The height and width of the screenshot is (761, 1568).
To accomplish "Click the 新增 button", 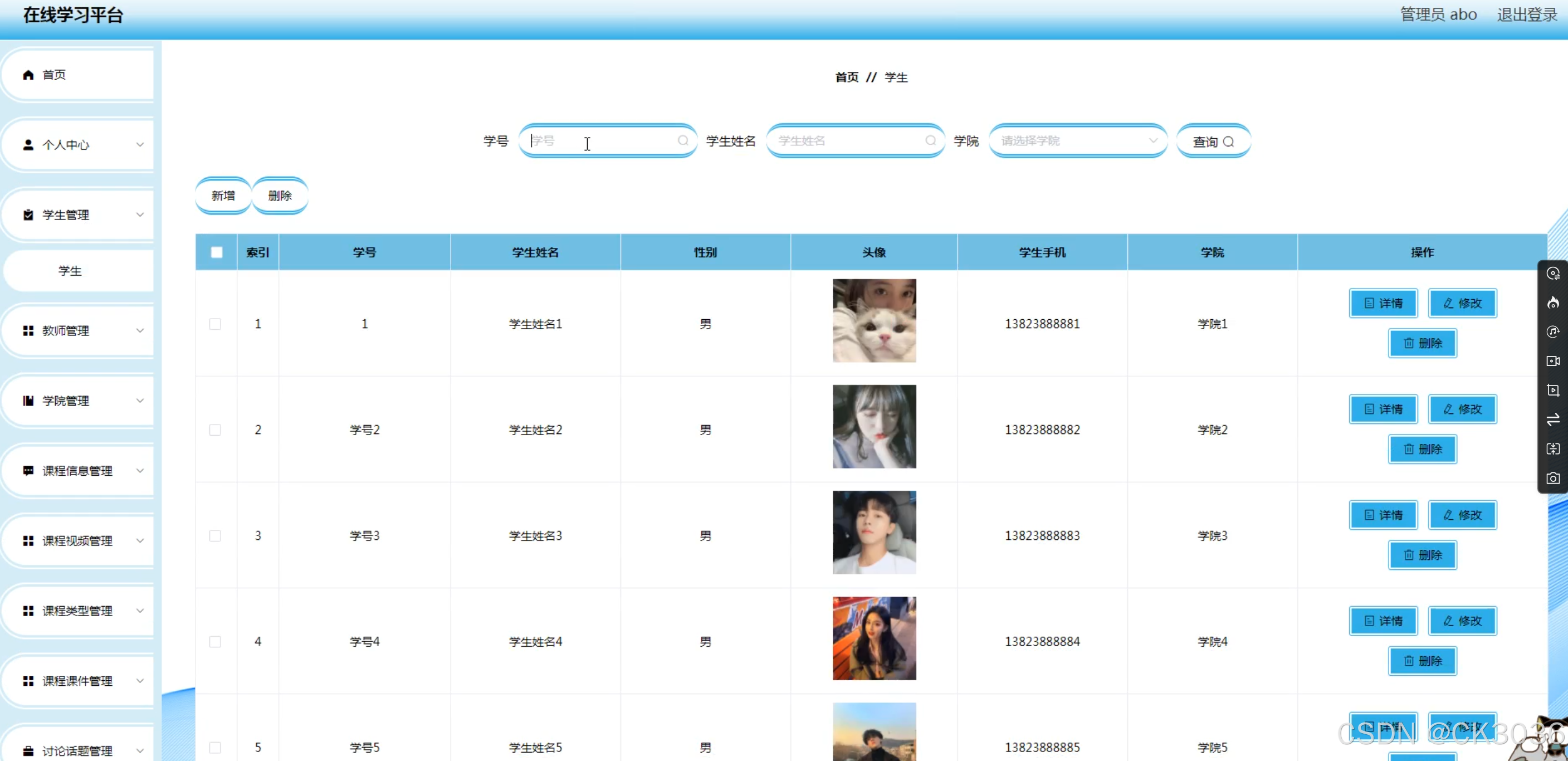I will 223,196.
